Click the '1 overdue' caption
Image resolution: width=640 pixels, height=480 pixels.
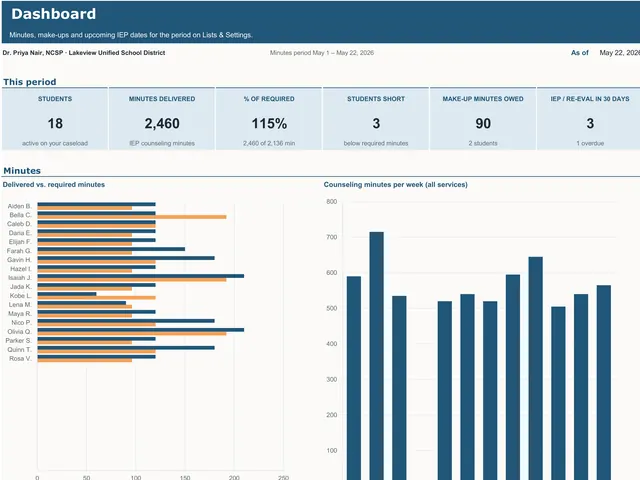[x=590, y=143]
